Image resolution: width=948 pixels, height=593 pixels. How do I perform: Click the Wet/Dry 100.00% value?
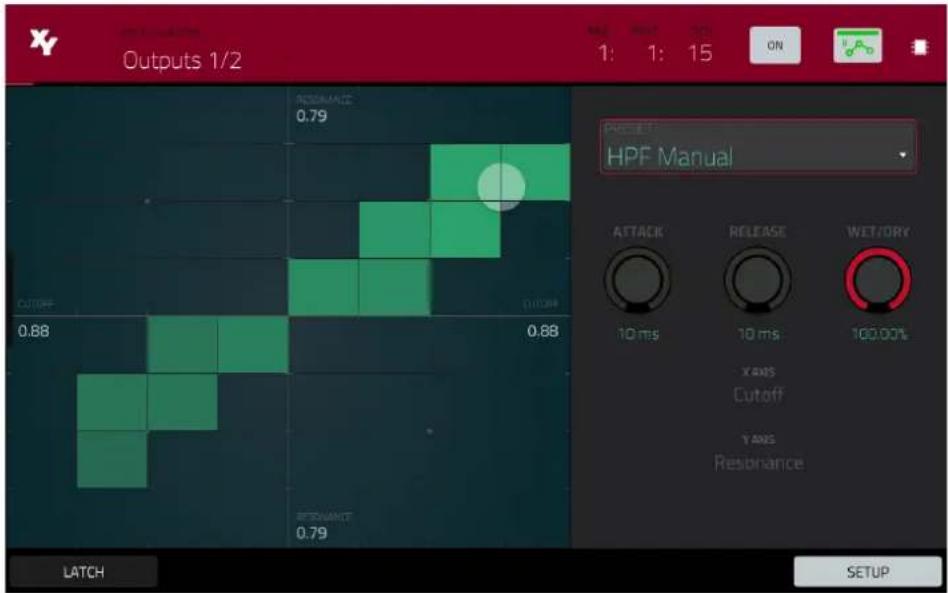(879, 334)
